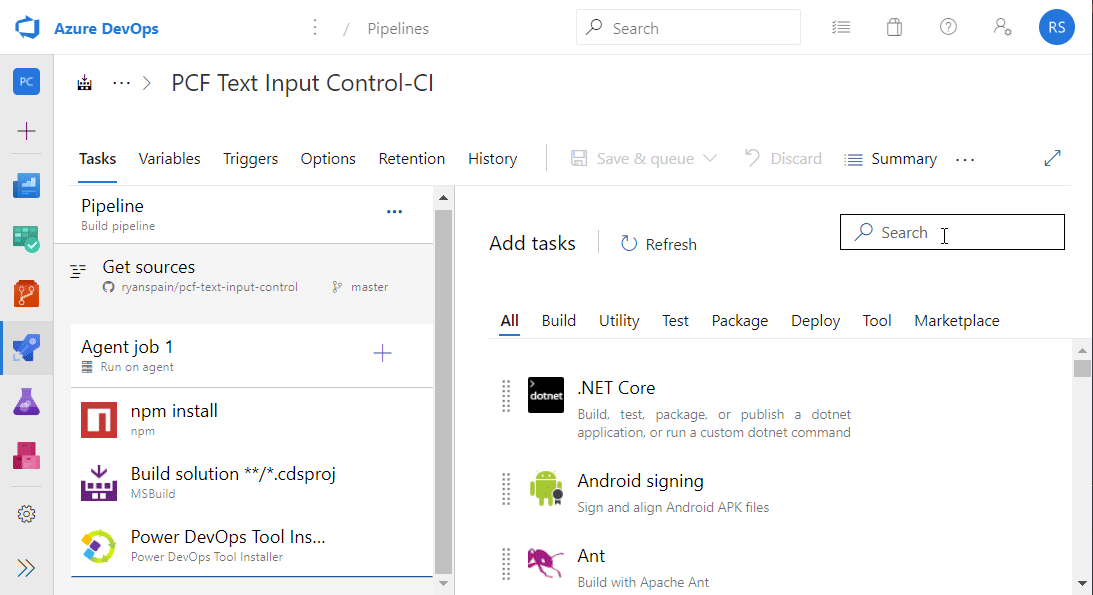Open User settings icon in header
The image size is (1093, 595).
coord(1002,27)
